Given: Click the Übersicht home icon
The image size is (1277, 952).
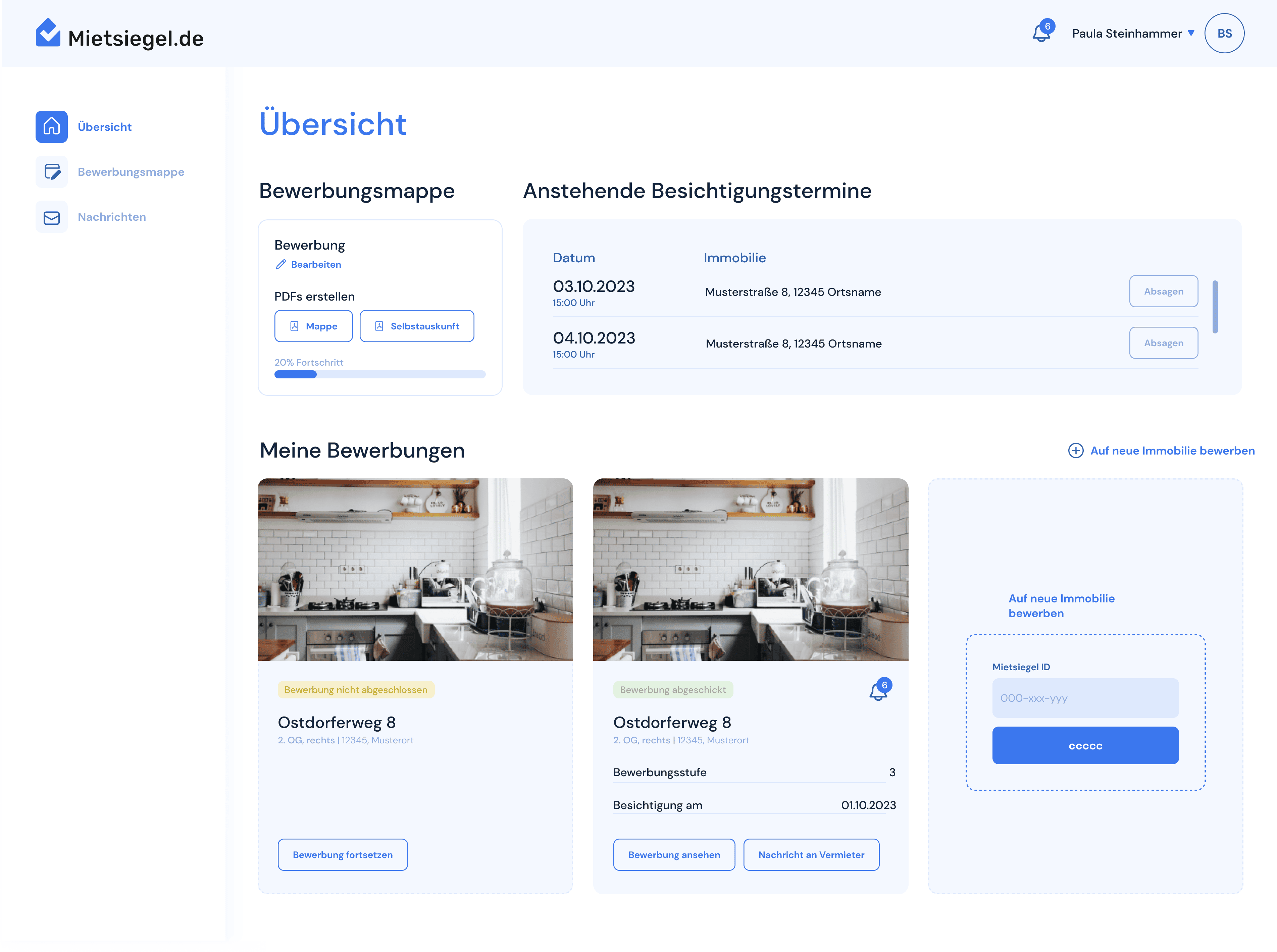Looking at the screenshot, I should 52,127.
